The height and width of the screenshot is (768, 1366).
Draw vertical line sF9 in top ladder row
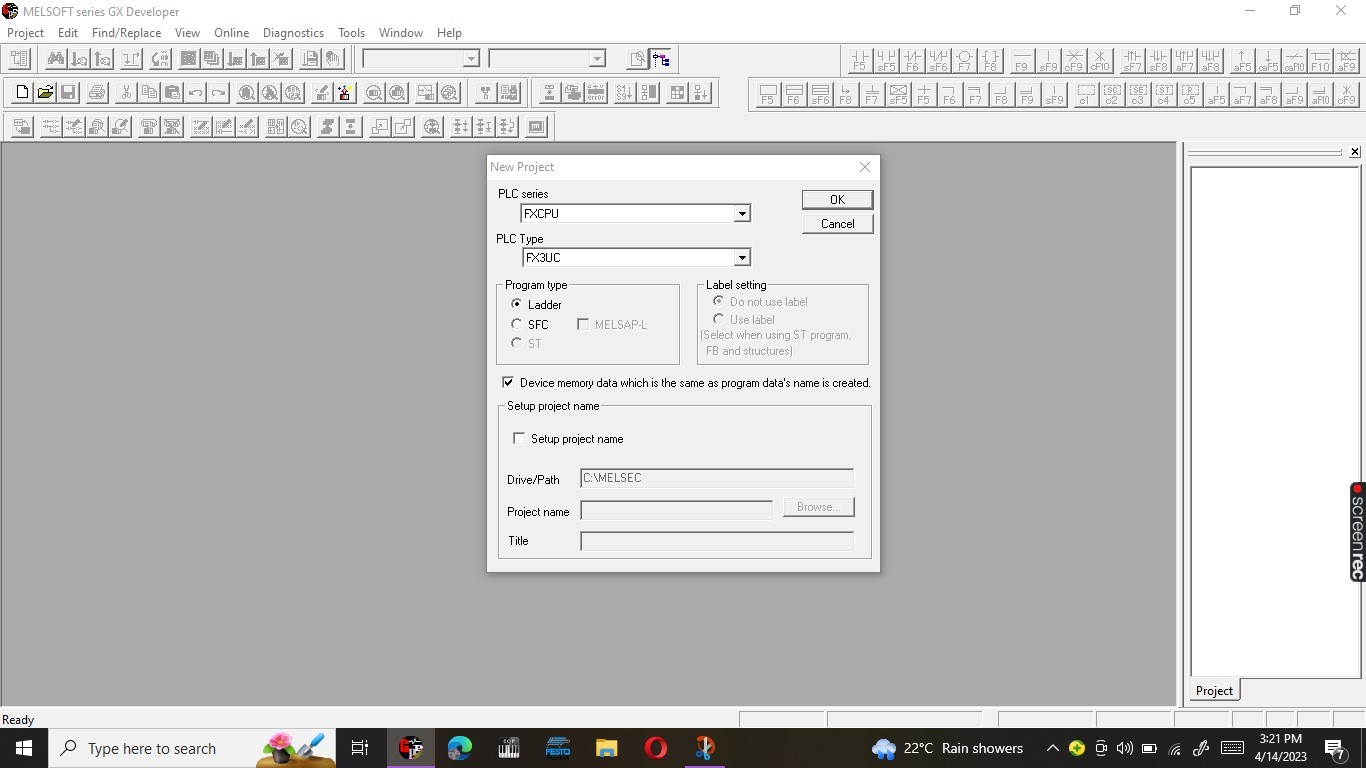pos(1047,60)
